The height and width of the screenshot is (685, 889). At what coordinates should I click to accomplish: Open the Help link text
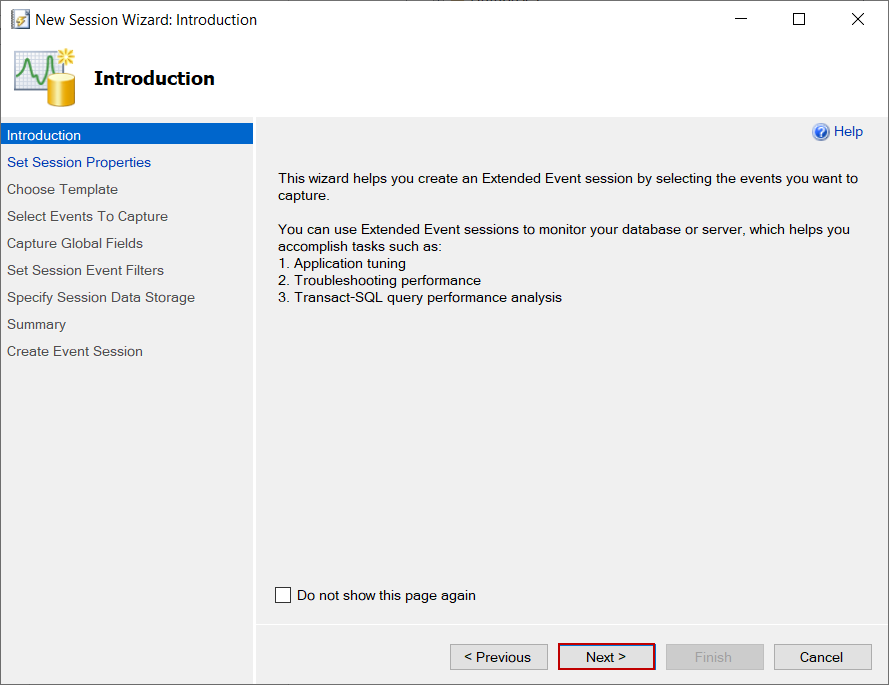848,132
